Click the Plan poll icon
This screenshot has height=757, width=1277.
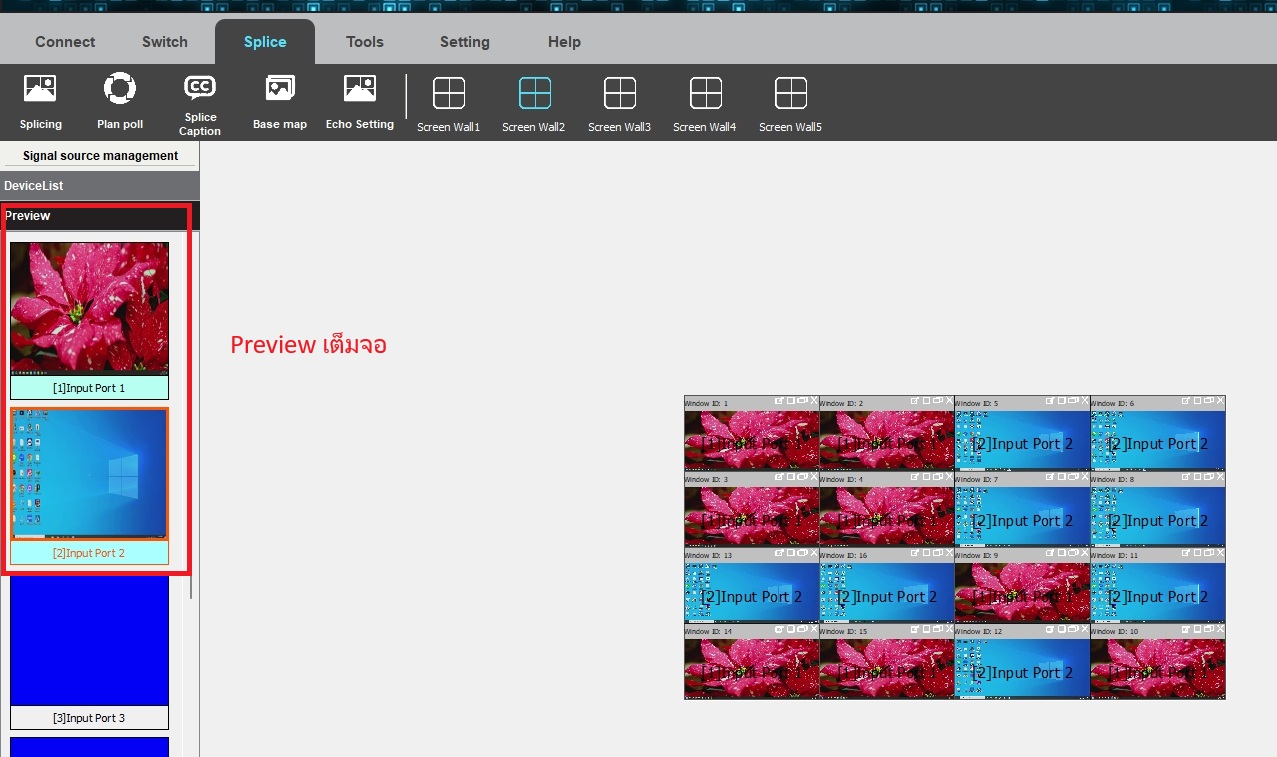(x=120, y=101)
